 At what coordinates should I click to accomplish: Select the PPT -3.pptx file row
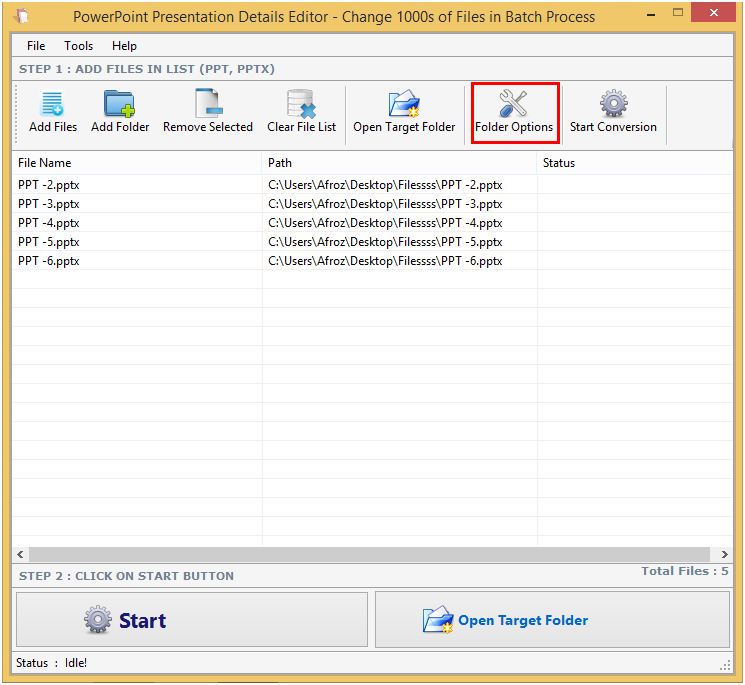coord(372,204)
